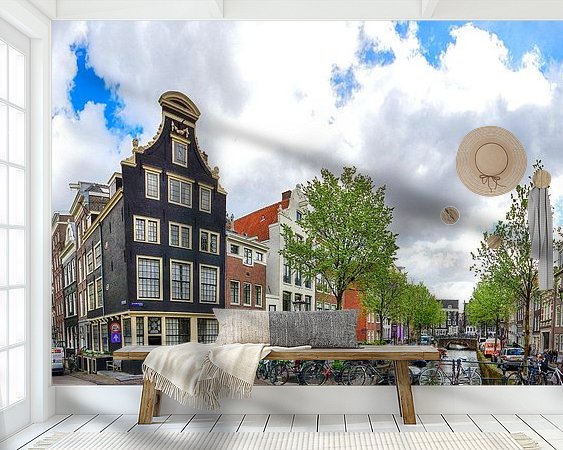The image size is (563, 450).
Task: Click the right wooden bench leg
Action: pos(405,391)
